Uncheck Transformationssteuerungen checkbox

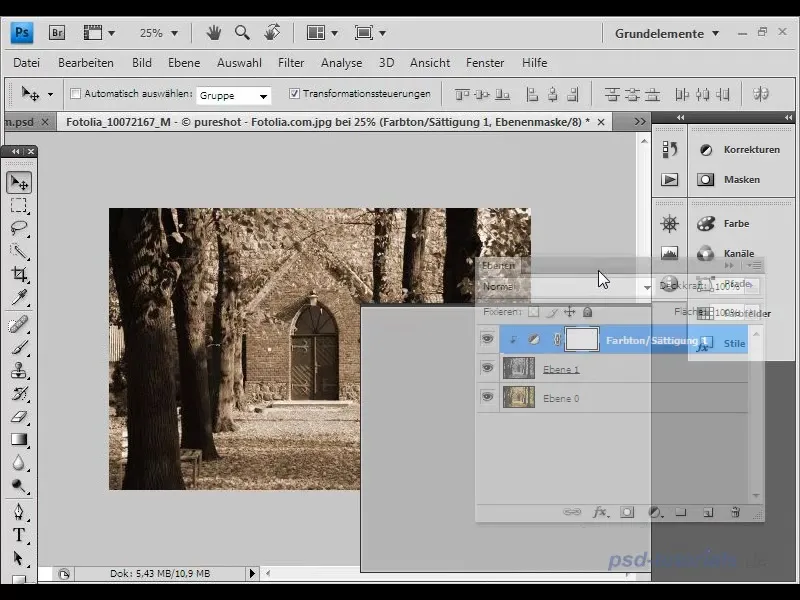(294, 93)
